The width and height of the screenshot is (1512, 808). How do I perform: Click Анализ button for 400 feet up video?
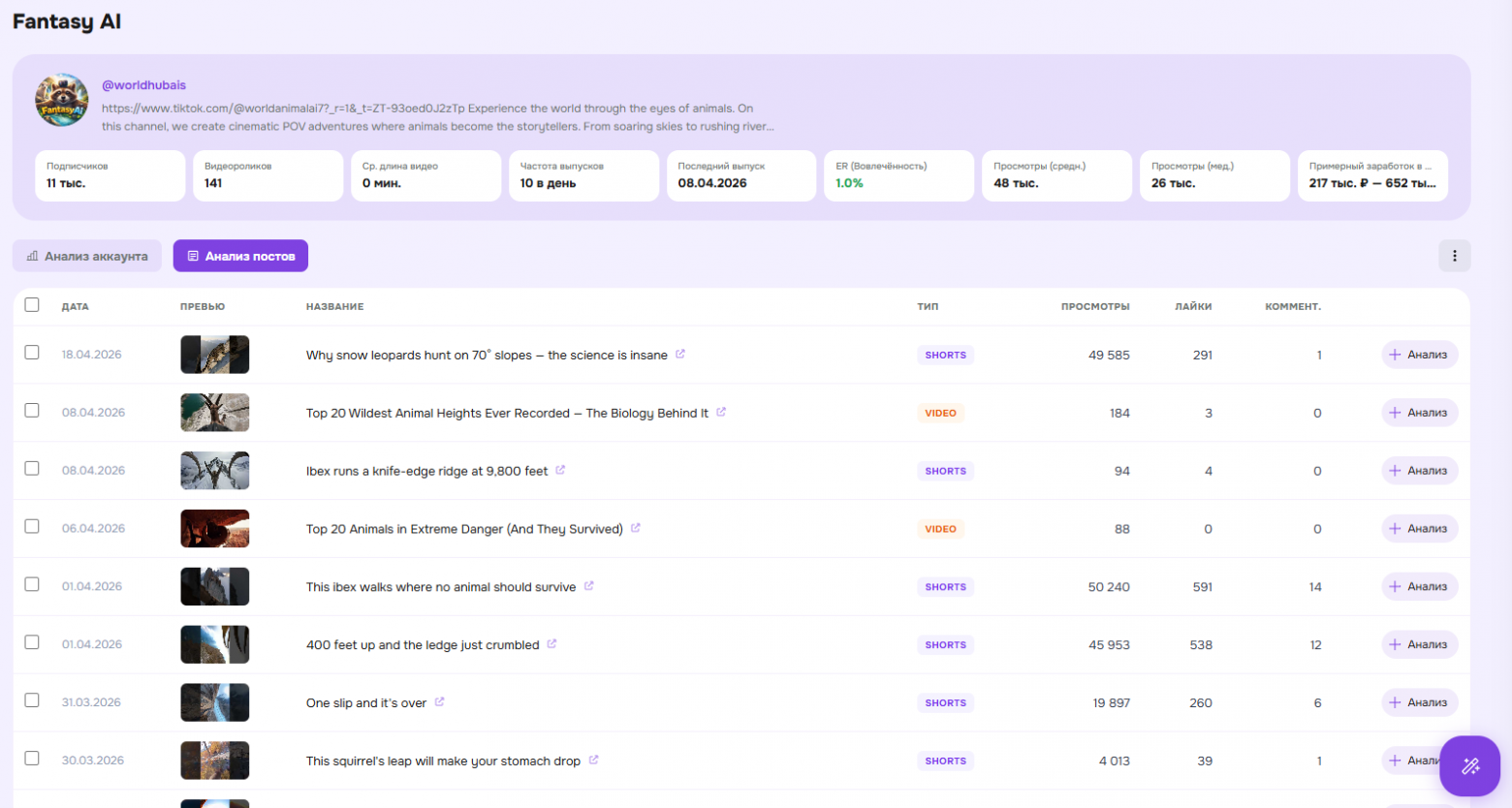pos(1419,645)
